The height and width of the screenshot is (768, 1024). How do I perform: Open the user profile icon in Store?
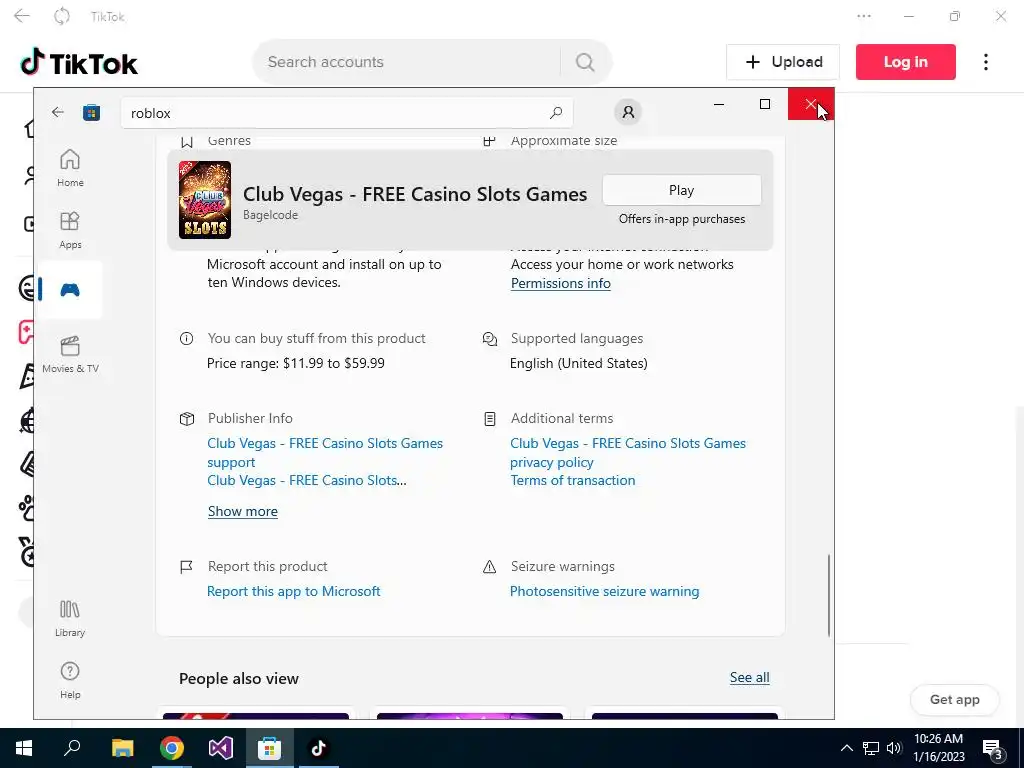[x=628, y=112]
